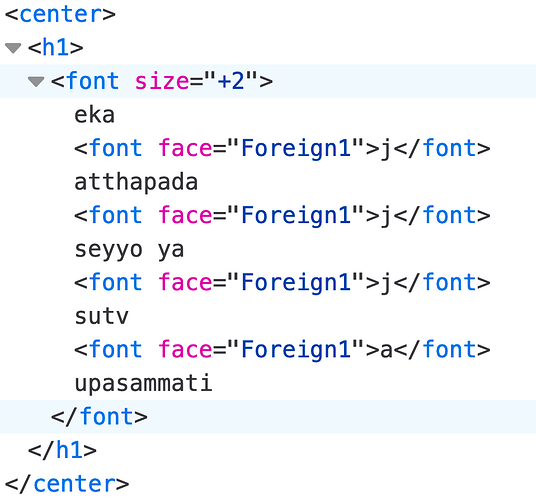Select the text node "upasammati"
536x500 pixels.
tap(144, 383)
